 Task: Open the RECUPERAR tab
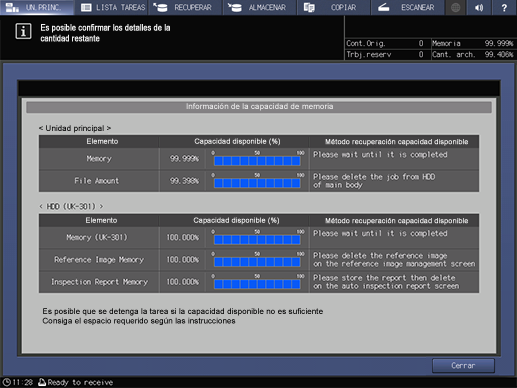[185, 7]
